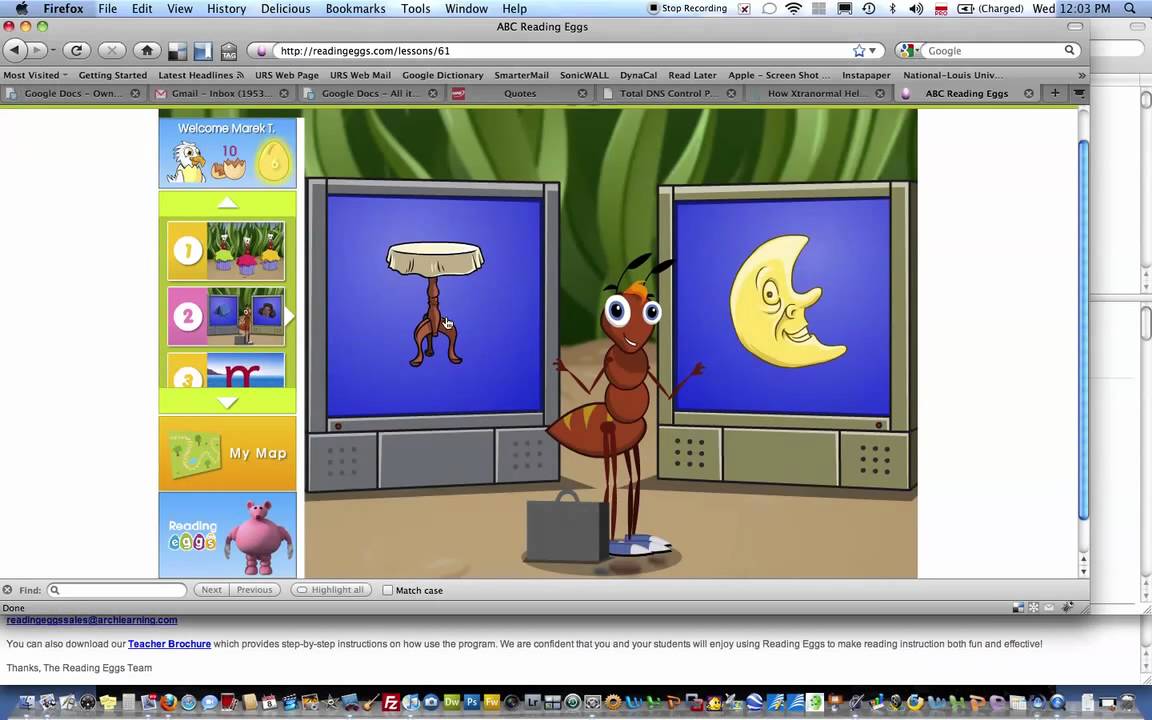This screenshot has height=720, width=1152.
Task: Click the egg site identity icon in address bar
Action: 261,51
